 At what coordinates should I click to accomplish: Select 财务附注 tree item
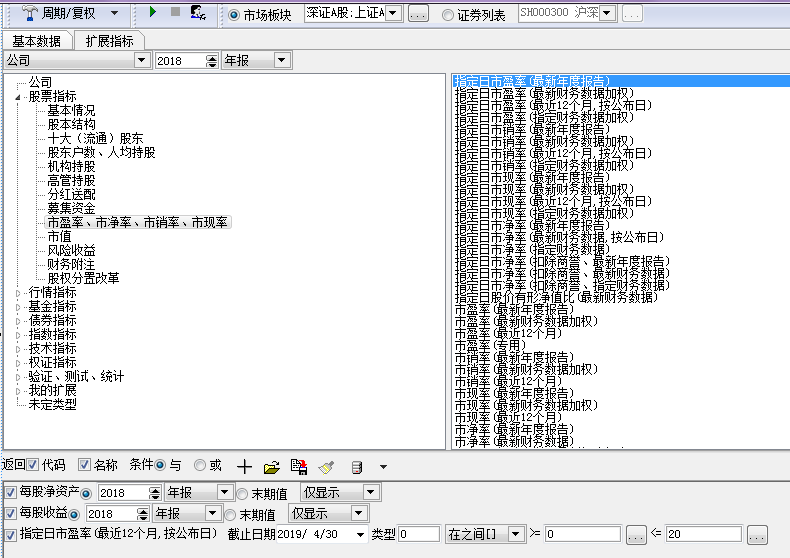(x=71, y=264)
